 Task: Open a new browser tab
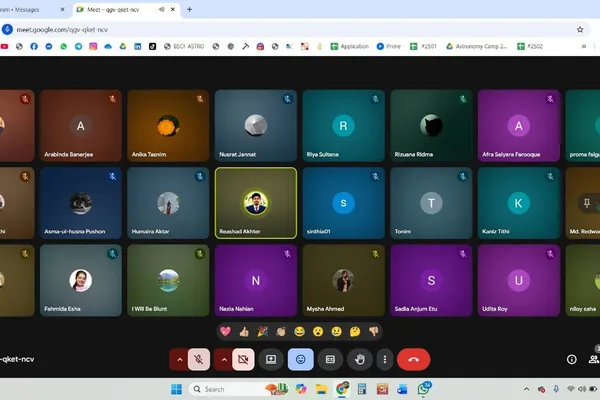[x=189, y=10]
